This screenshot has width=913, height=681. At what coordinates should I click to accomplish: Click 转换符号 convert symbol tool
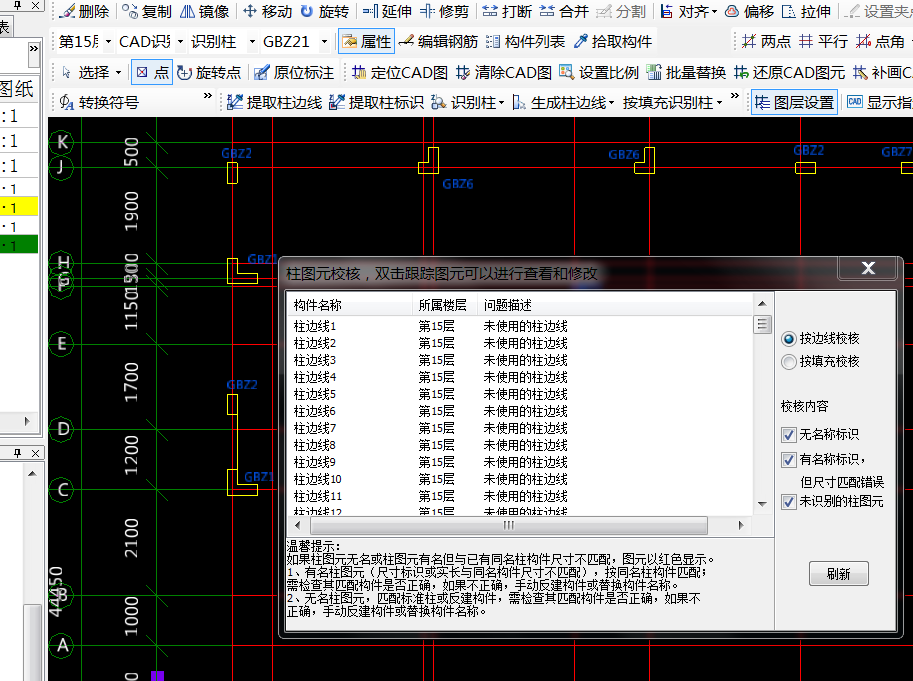click(99, 102)
